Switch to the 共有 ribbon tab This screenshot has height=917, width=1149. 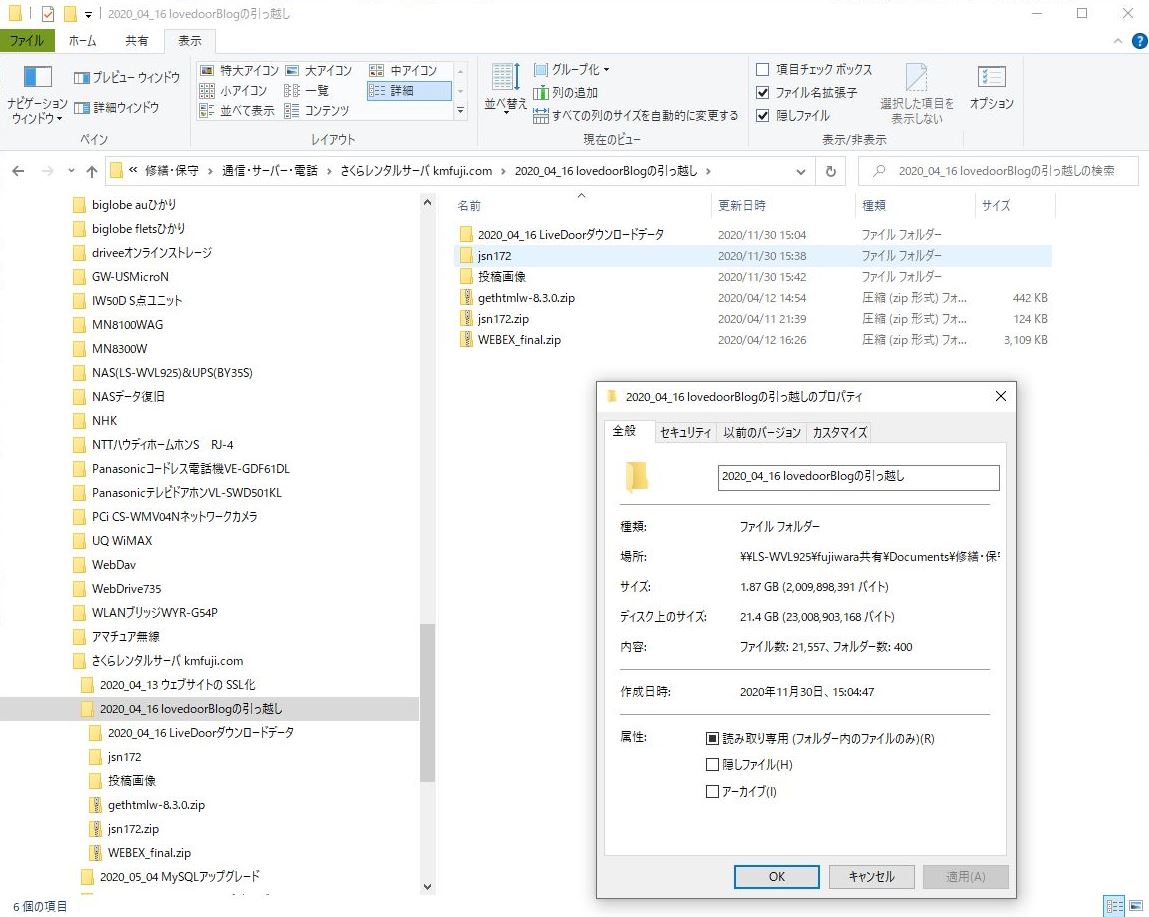tap(136, 40)
